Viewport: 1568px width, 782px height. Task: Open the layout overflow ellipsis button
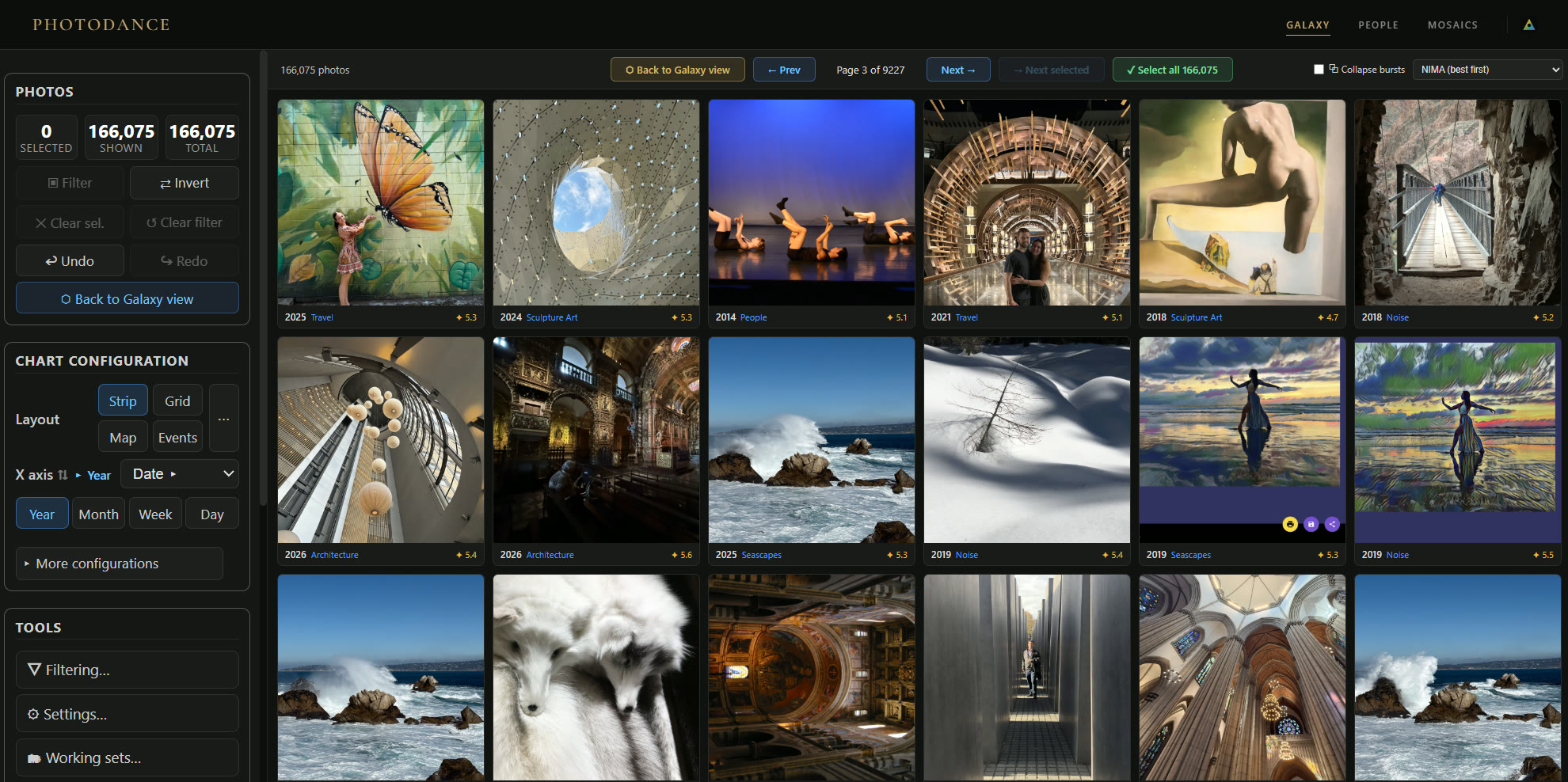point(223,419)
